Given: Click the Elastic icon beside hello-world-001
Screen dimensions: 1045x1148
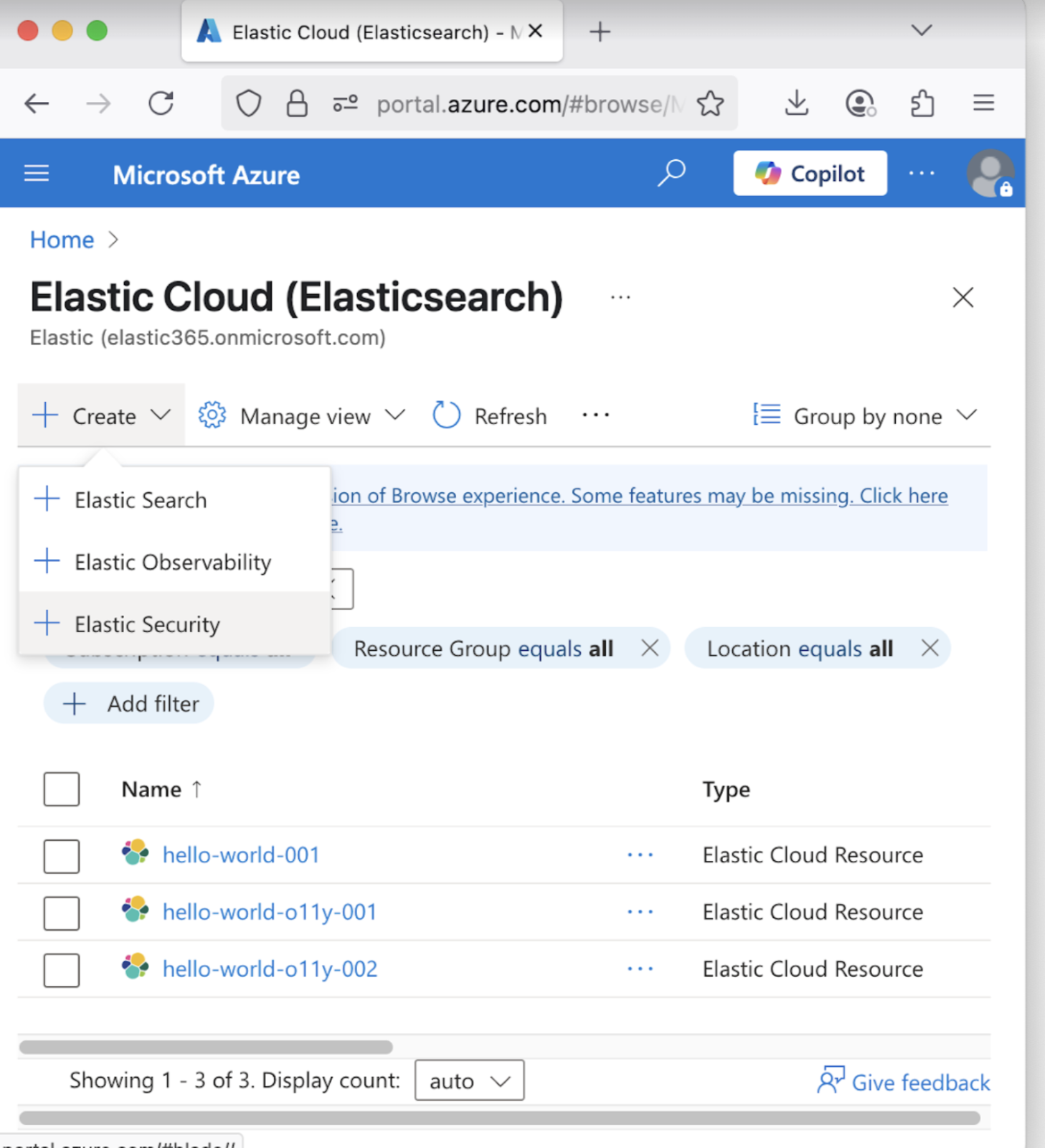Looking at the screenshot, I should click(x=135, y=852).
